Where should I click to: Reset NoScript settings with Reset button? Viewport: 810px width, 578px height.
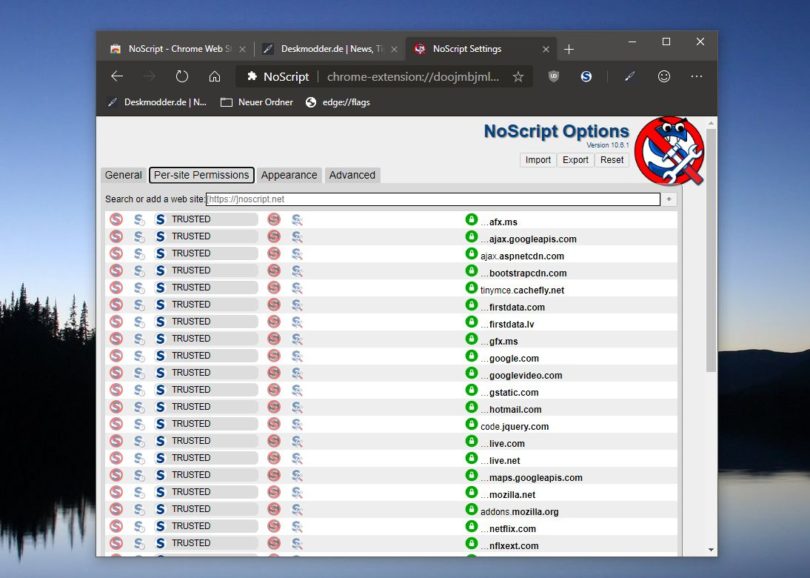[612, 160]
